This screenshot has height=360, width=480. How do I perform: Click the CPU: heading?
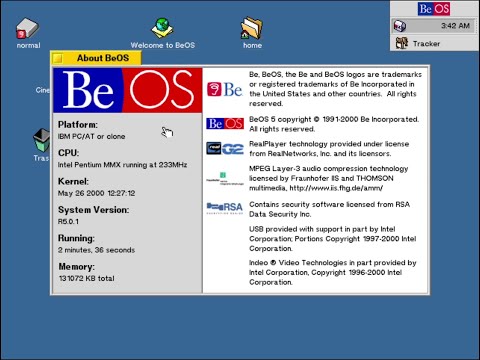pyautogui.click(x=68, y=153)
